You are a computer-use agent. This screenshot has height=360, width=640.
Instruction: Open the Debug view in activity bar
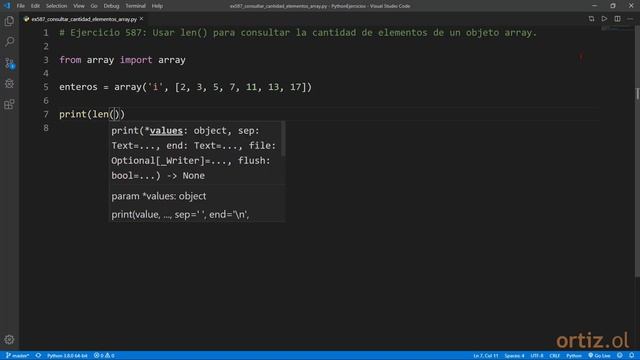9,83
